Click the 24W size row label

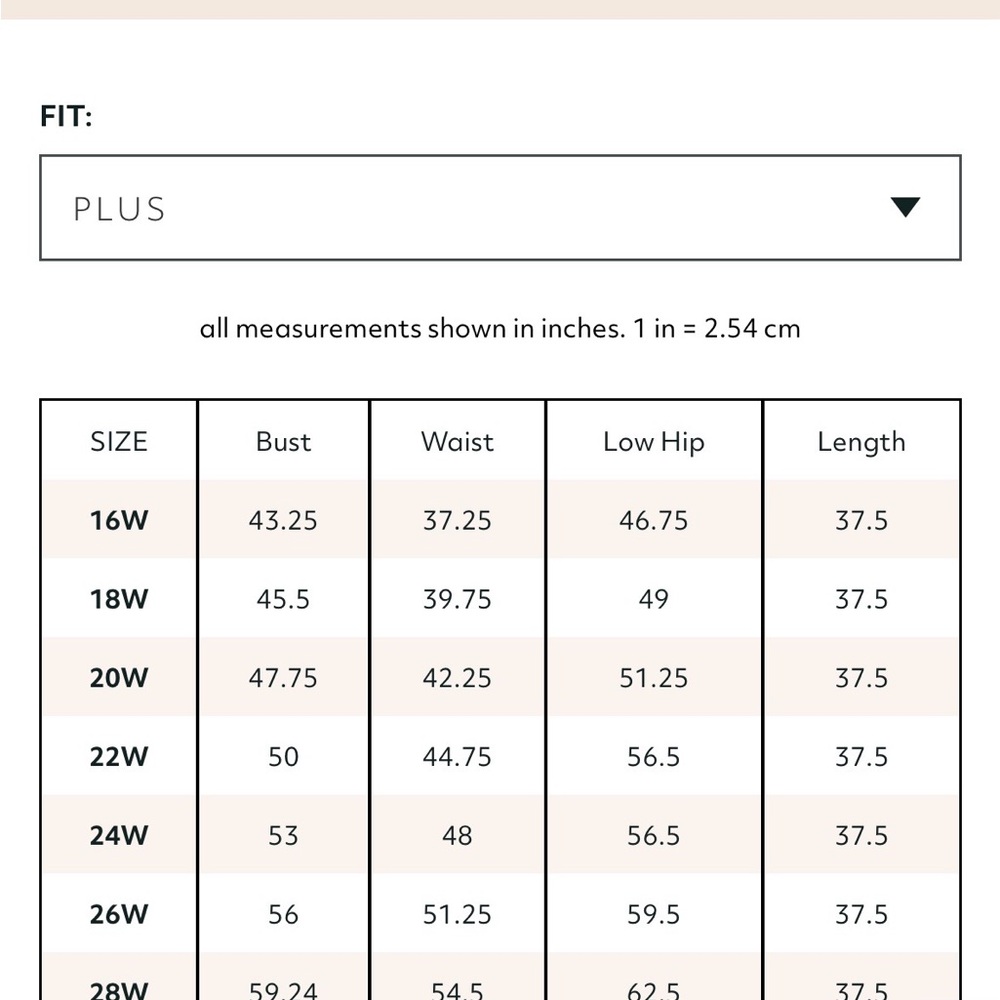coord(119,835)
